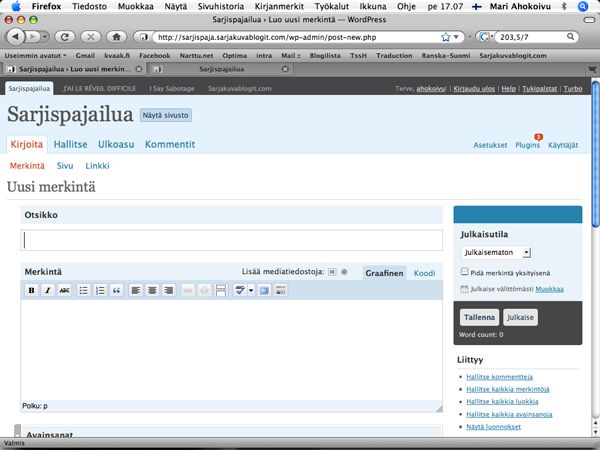This screenshot has width=600, height=450.
Task: Reload the current page
Action: click(65, 37)
